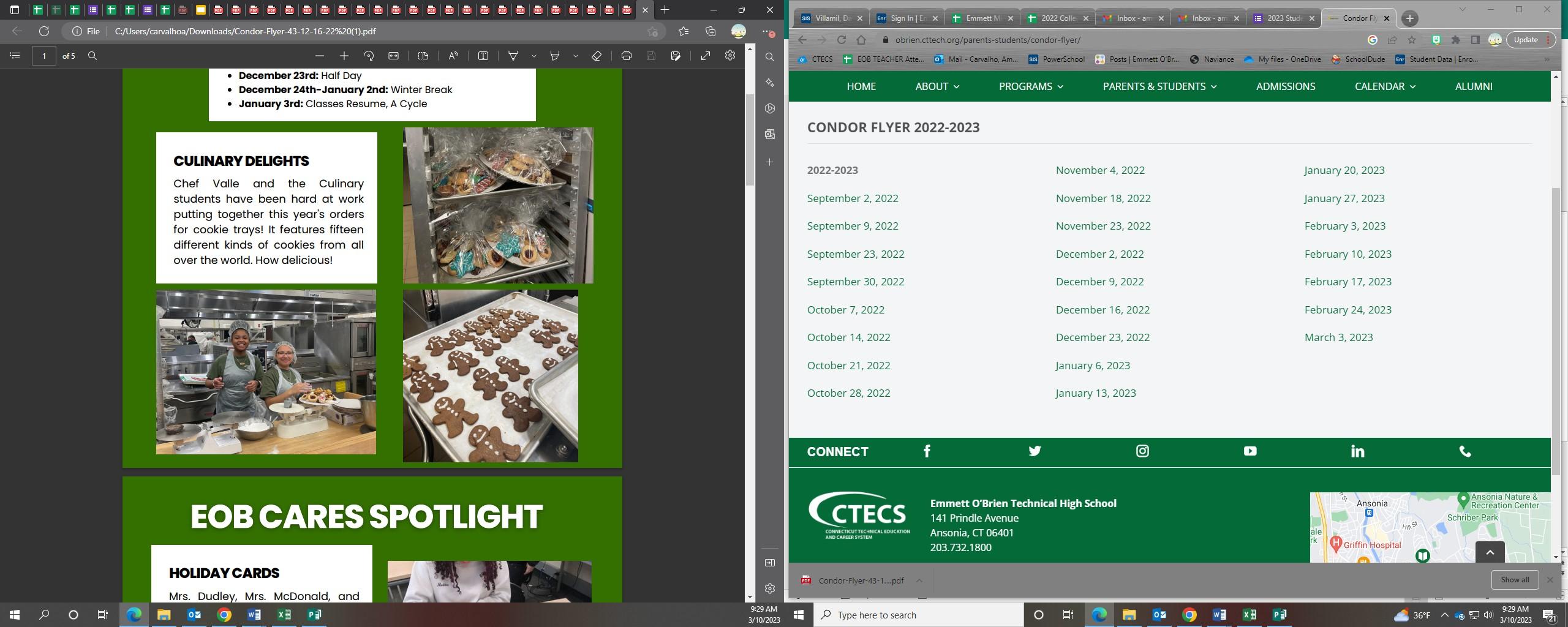Screen dimensions: 1568x627
Task: Select the PDF Highlight tool
Action: pyautogui.click(x=555, y=56)
